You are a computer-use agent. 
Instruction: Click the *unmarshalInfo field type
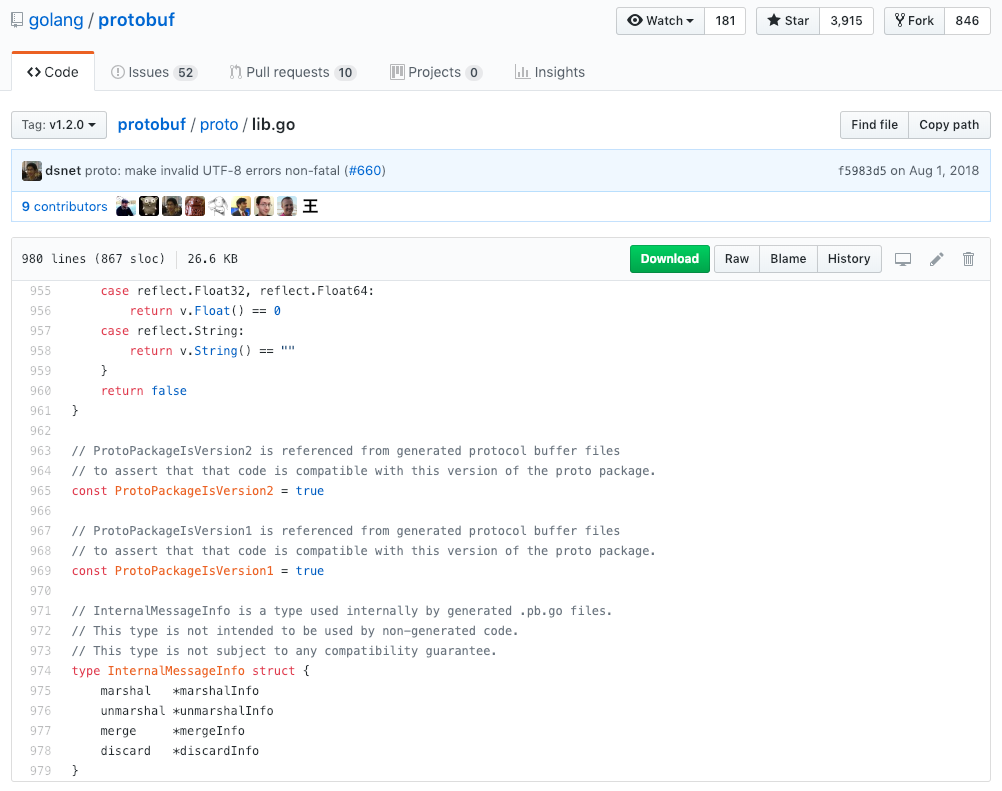click(223, 710)
